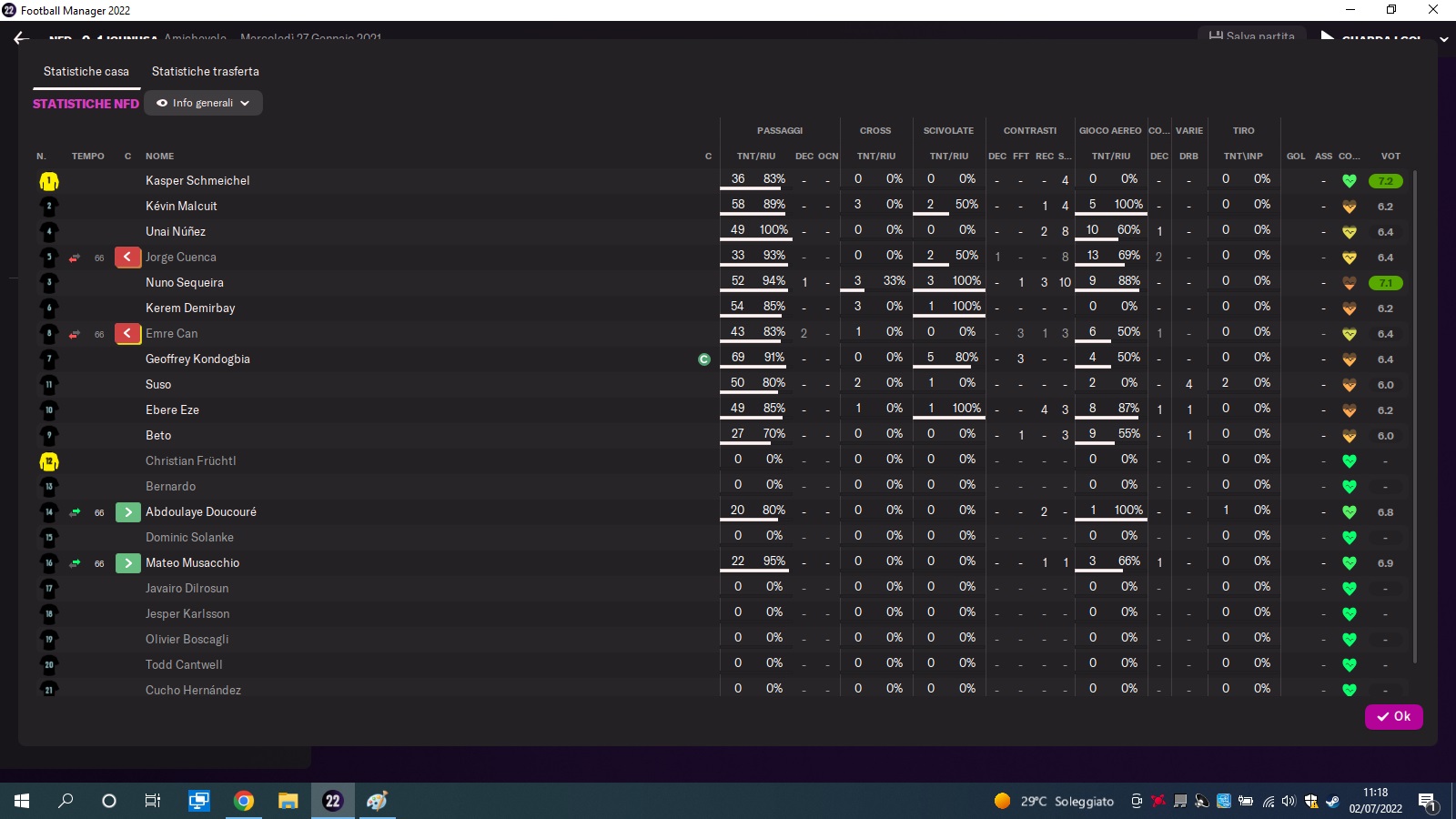This screenshot has height=819, width=1456.
Task: Open the Info generali view dropdown
Action: [x=204, y=103]
